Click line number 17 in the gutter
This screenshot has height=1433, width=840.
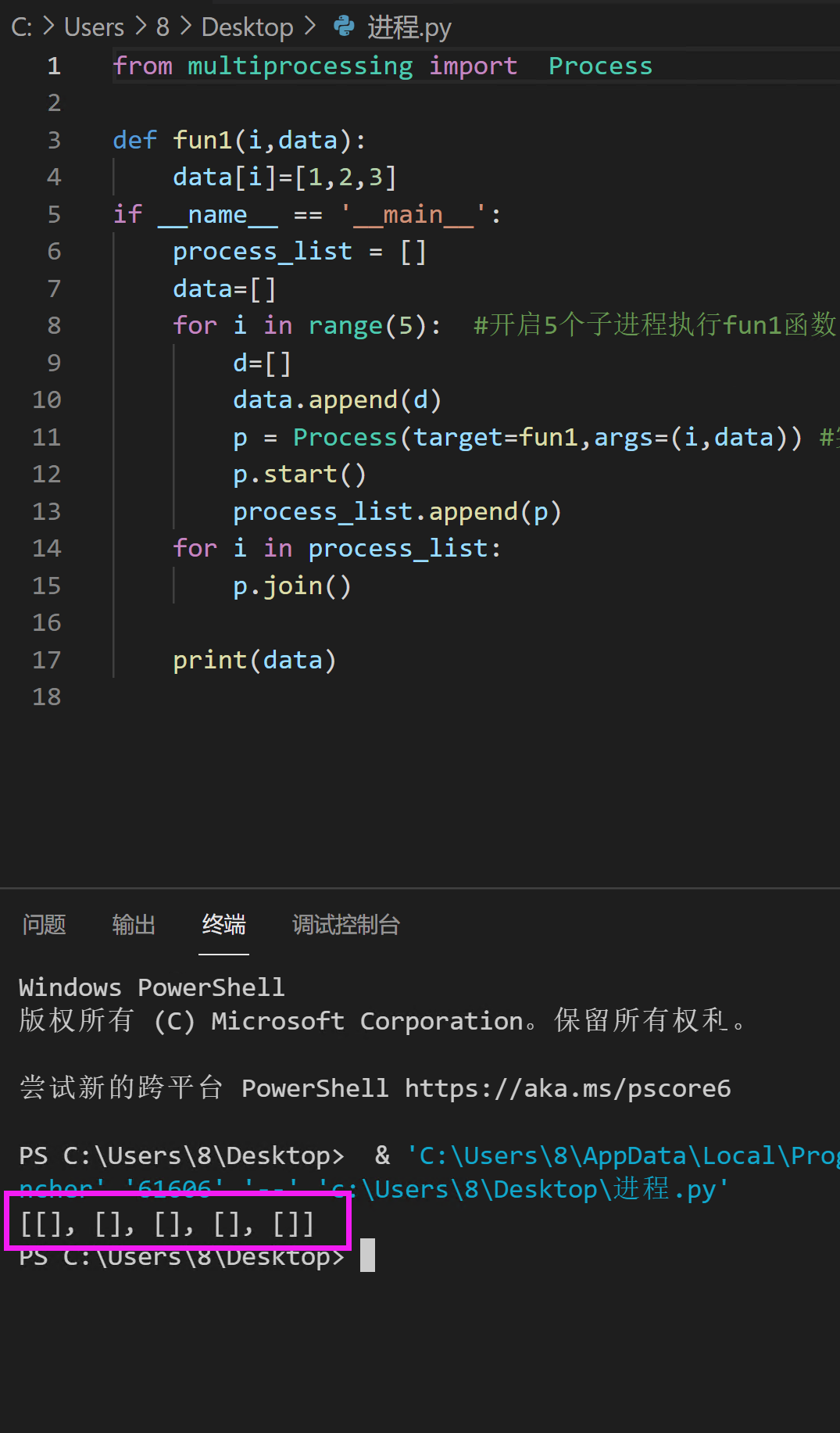47,660
